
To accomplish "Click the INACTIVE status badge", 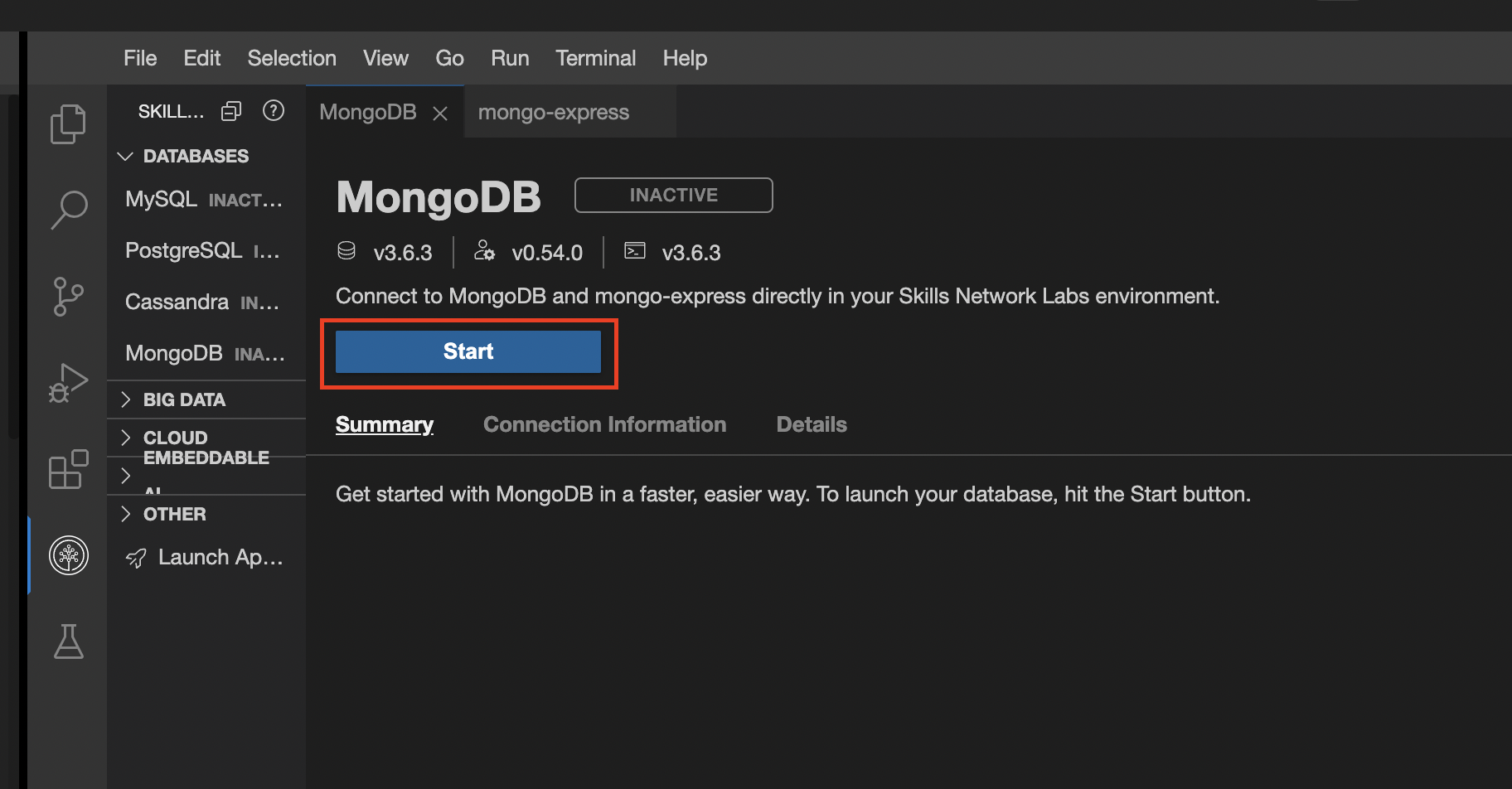I will click(674, 195).
